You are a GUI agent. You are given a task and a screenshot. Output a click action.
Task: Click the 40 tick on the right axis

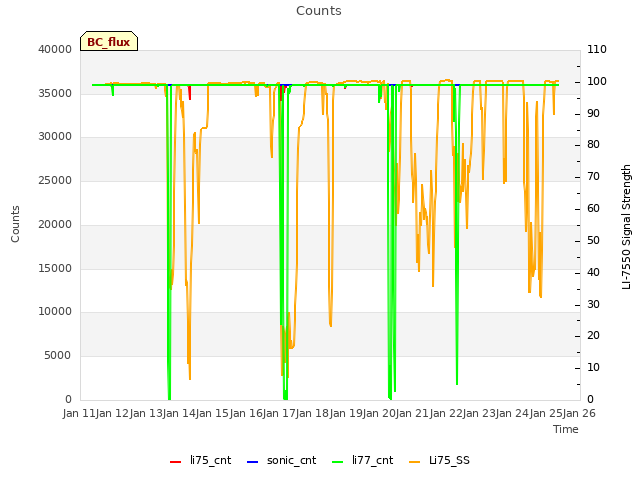click(x=593, y=272)
